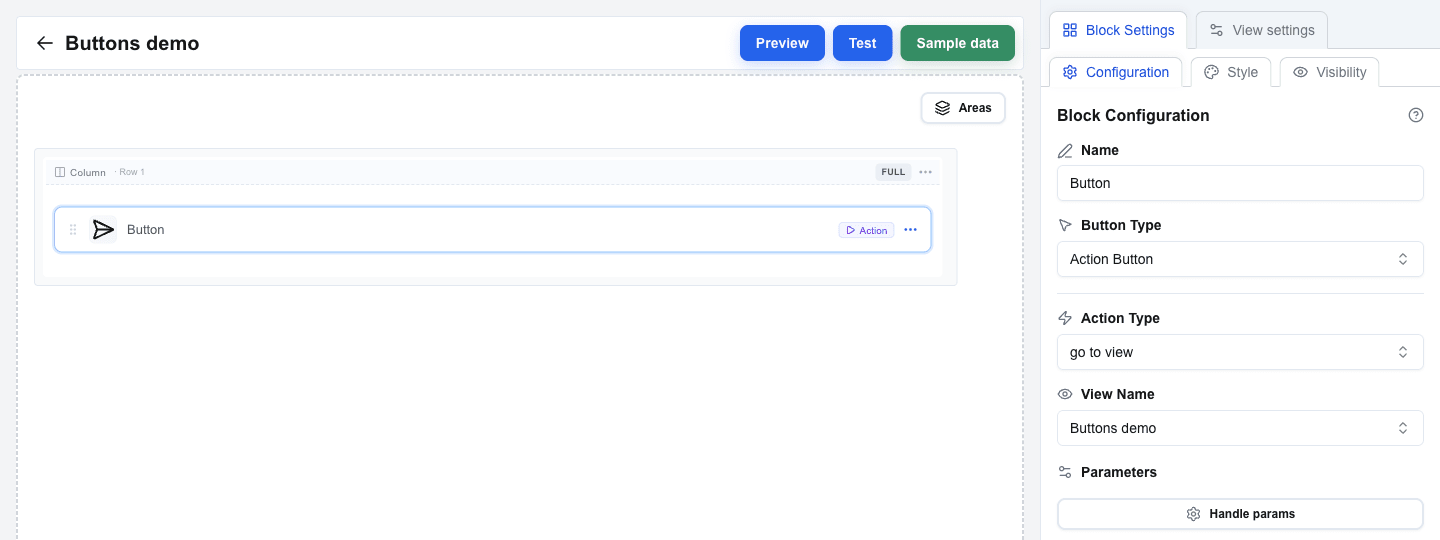Click the Block Configuration heading
Screen dimensions: 1440x540
1133,115
